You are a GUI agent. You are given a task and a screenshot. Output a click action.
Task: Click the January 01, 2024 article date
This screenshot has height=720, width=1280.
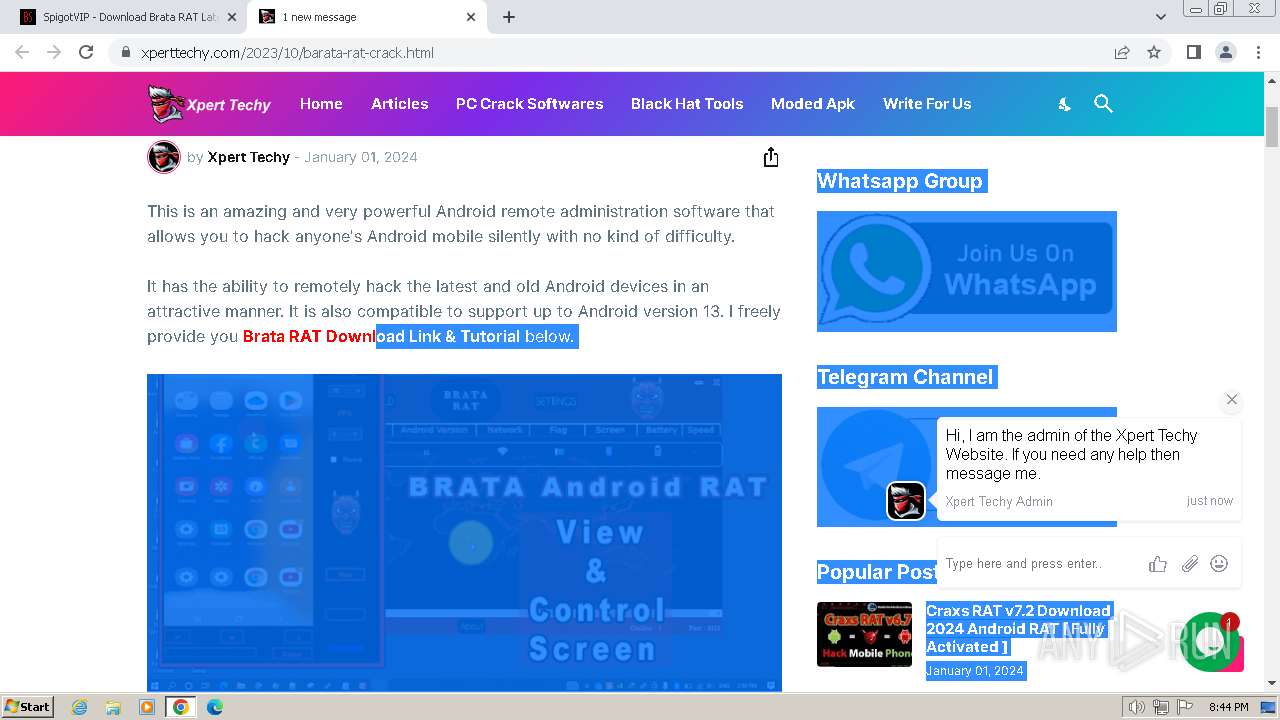pyautogui.click(x=361, y=157)
